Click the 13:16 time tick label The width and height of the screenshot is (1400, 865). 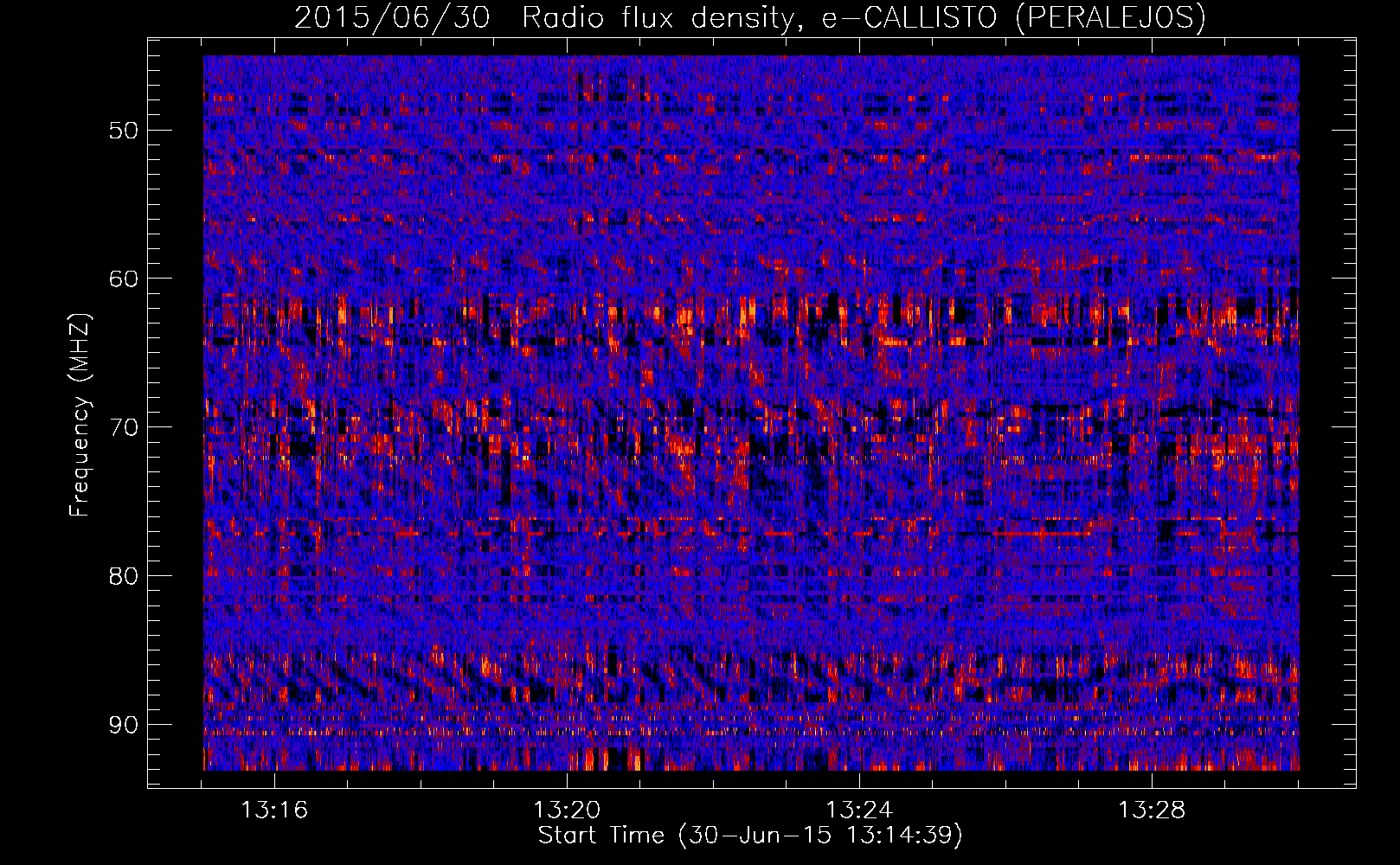pyautogui.click(x=274, y=811)
